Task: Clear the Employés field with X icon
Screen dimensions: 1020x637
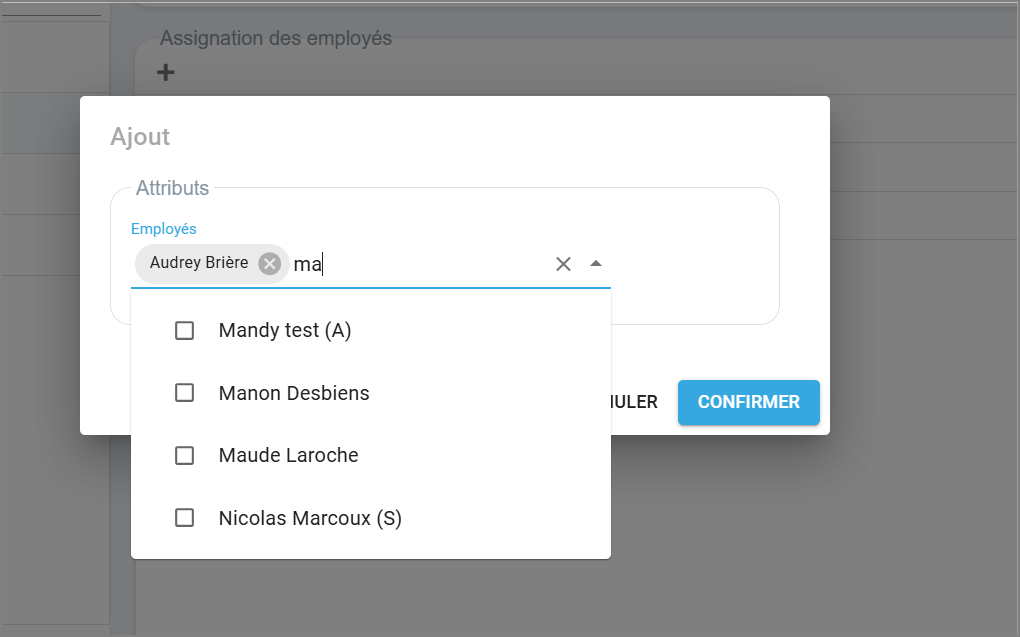Action: click(x=563, y=264)
